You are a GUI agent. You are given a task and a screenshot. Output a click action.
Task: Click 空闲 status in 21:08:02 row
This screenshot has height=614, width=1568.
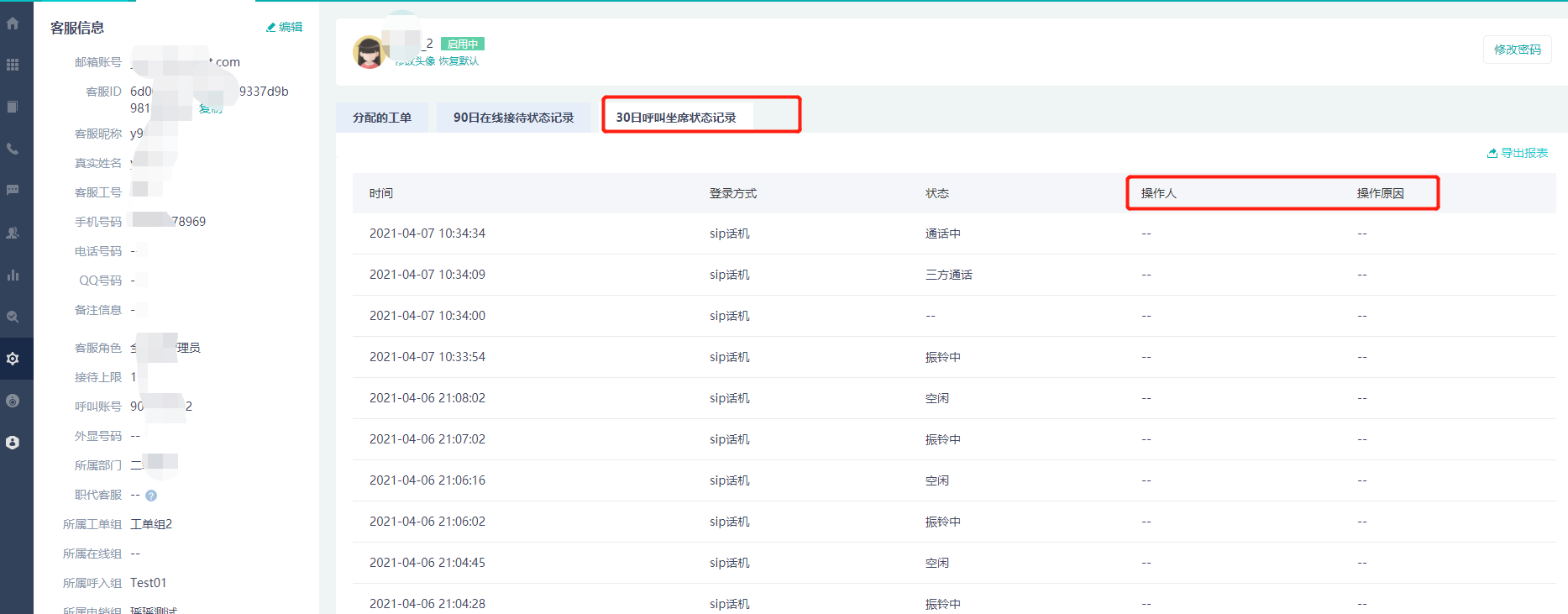coord(937,398)
